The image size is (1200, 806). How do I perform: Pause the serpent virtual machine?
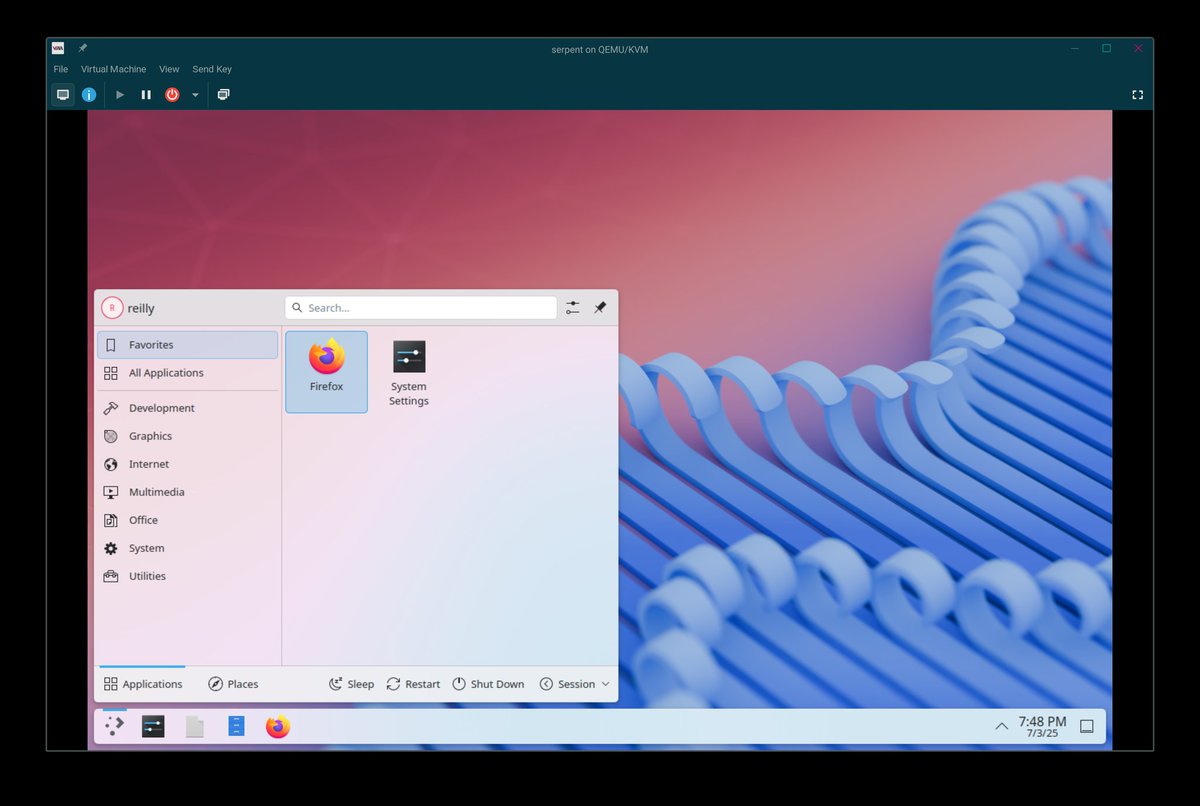(145, 94)
